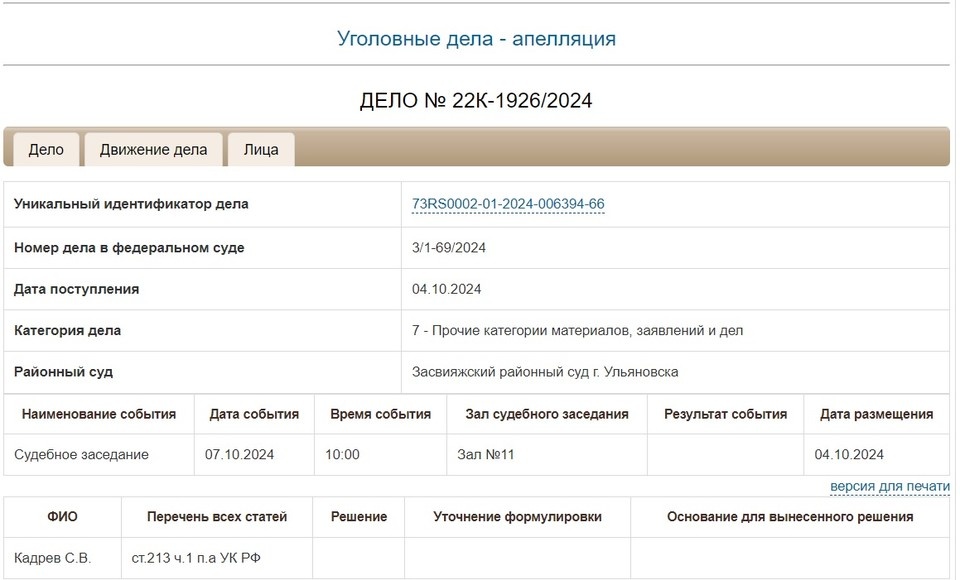Click the Дата события column header

(x=254, y=413)
